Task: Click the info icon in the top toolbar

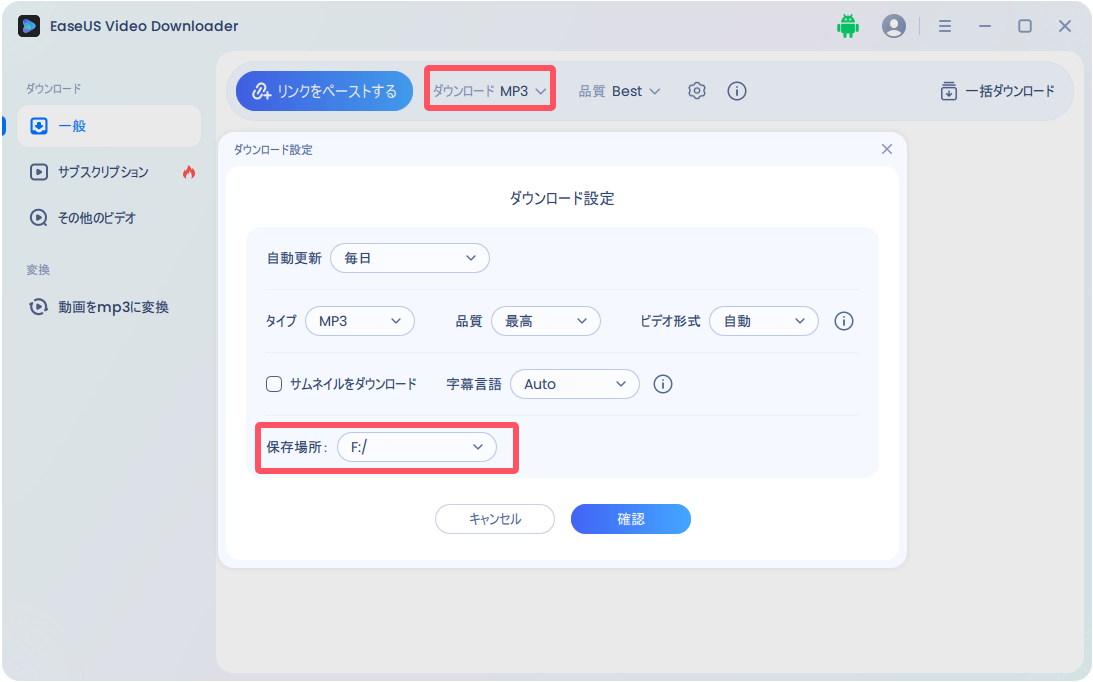Action: tap(737, 90)
